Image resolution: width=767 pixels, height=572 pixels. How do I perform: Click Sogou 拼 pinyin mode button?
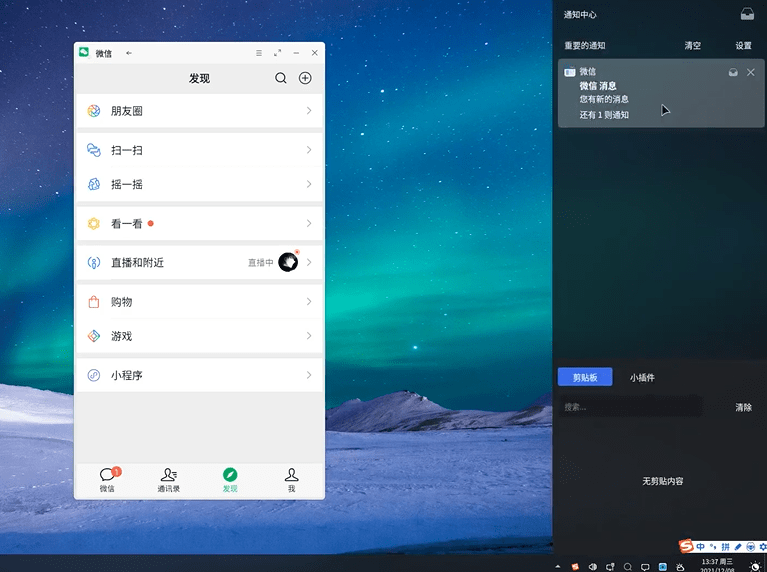pyautogui.click(x=725, y=547)
